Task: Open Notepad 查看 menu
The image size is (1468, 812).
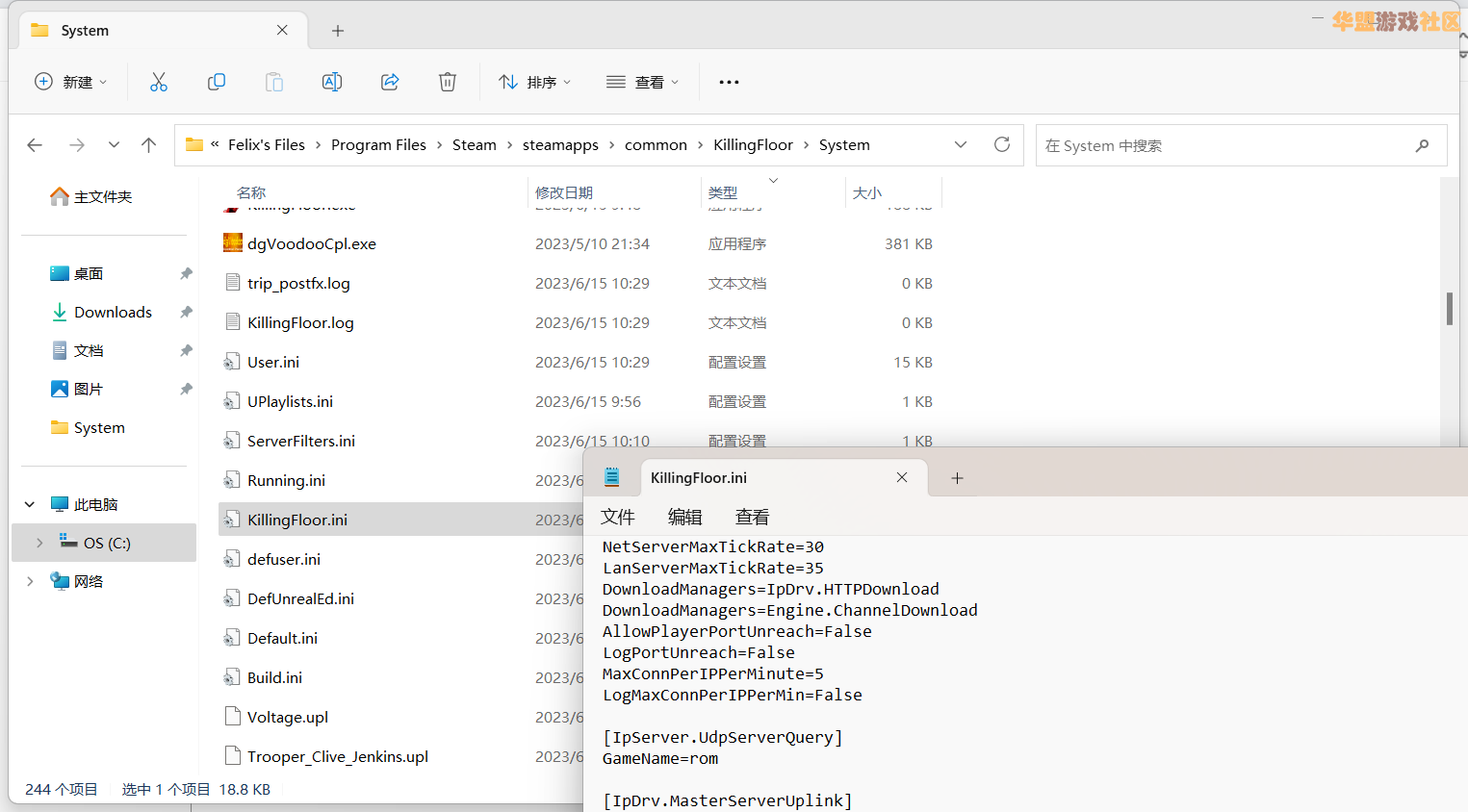Action: tap(753, 517)
